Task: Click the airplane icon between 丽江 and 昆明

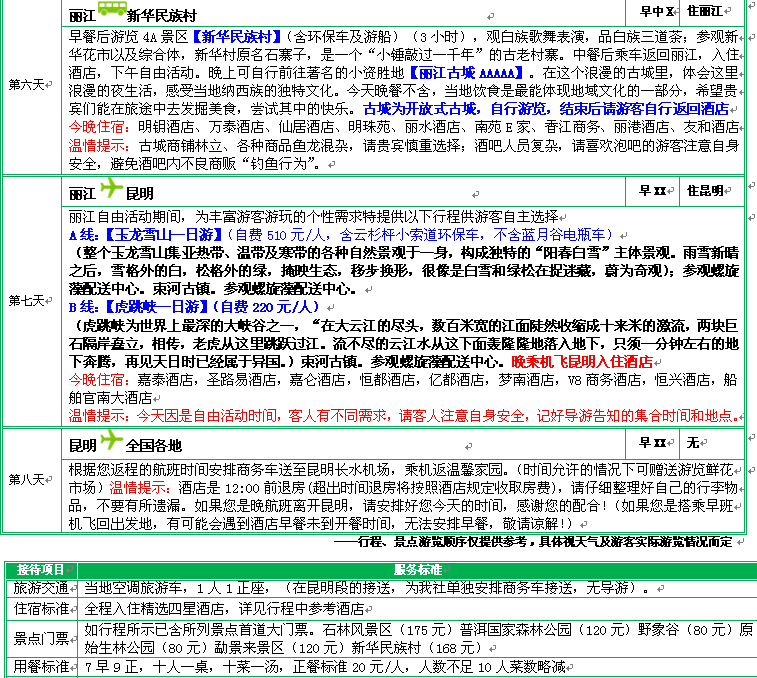Action: [x=110, y=190]
